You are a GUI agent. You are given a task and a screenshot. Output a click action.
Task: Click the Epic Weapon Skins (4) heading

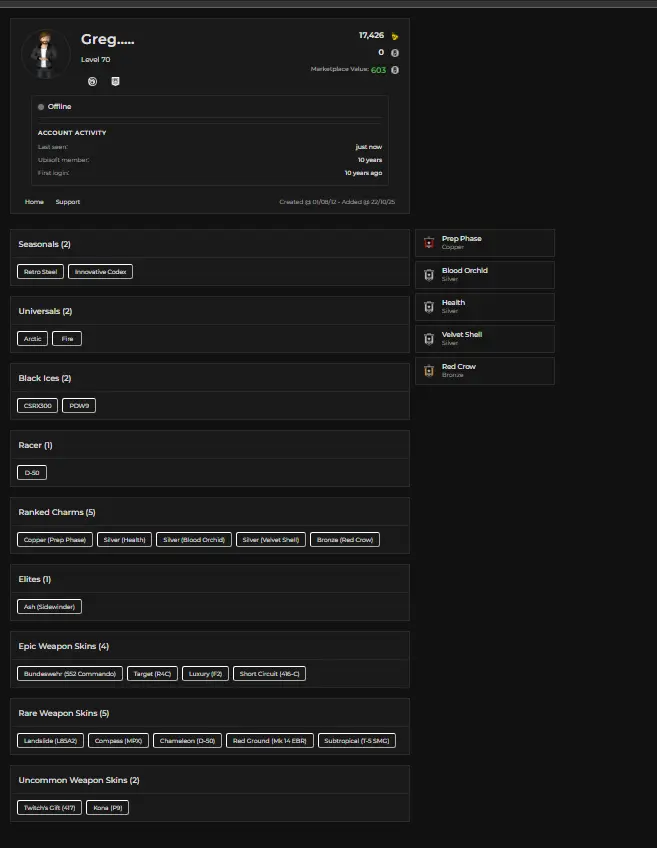click(x=64, y=647)
